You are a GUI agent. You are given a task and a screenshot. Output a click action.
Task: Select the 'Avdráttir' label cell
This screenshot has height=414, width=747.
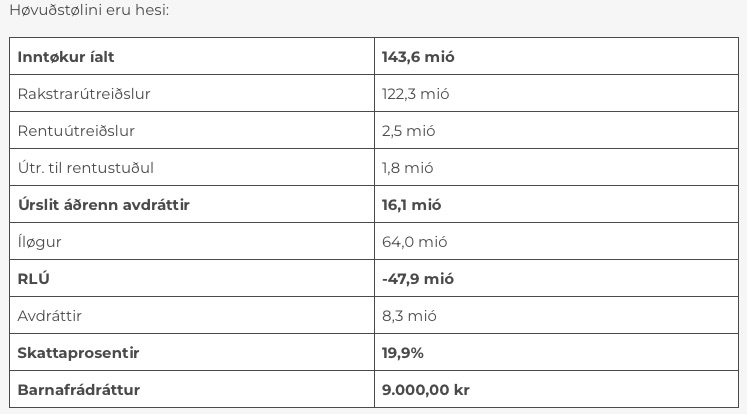[192, 315]
